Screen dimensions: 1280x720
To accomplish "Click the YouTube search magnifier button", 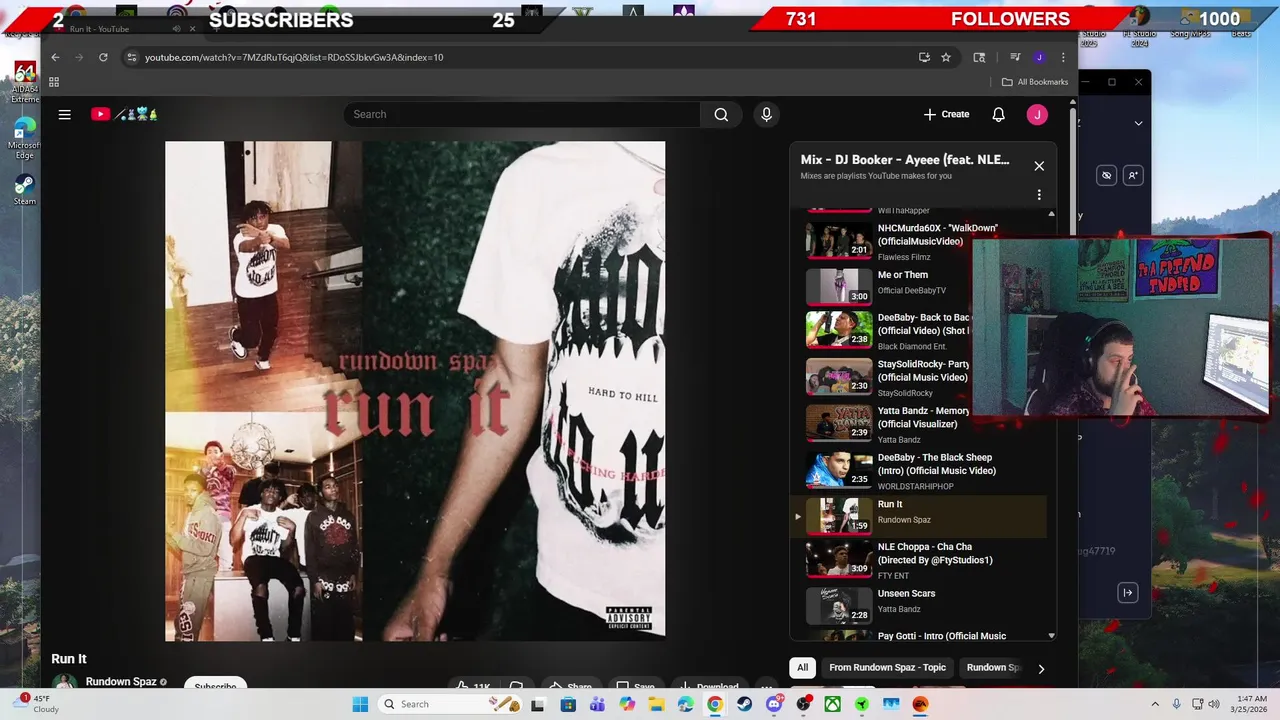I will point(721,114).
